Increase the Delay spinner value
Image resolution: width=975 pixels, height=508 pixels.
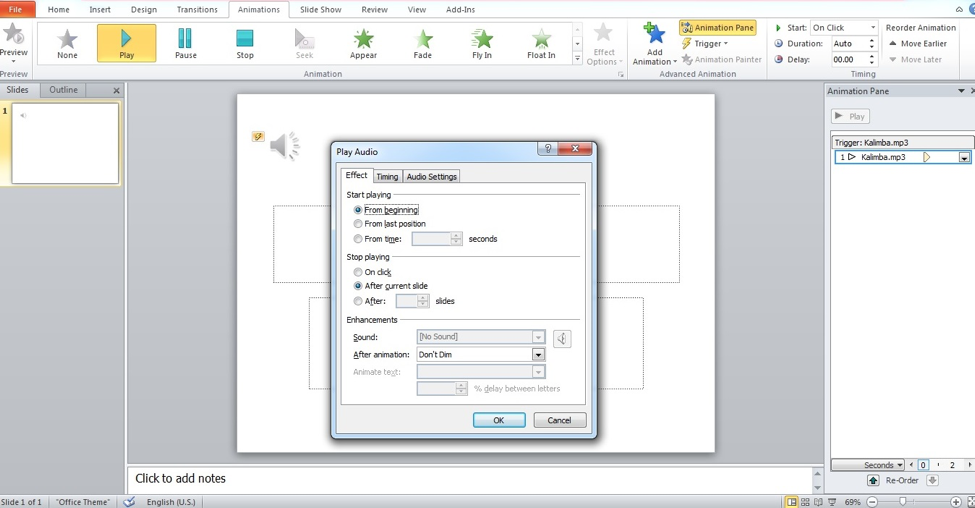872,57
